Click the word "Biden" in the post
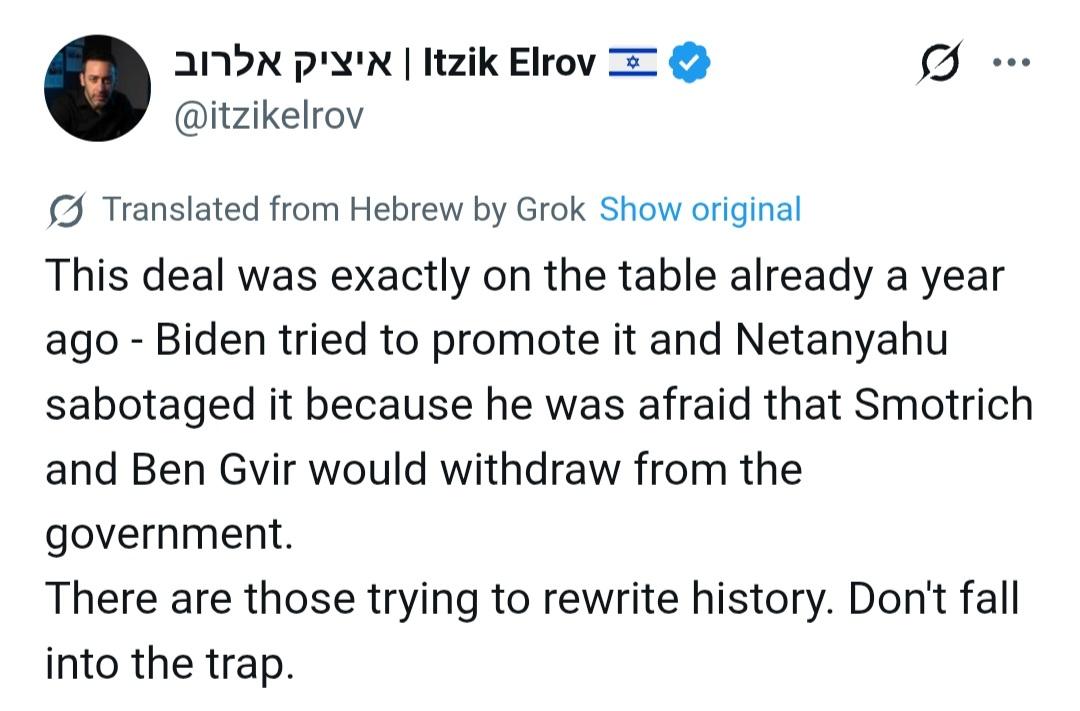The height and width of the screenshot is (711, 1080). (x=207, y=341)
